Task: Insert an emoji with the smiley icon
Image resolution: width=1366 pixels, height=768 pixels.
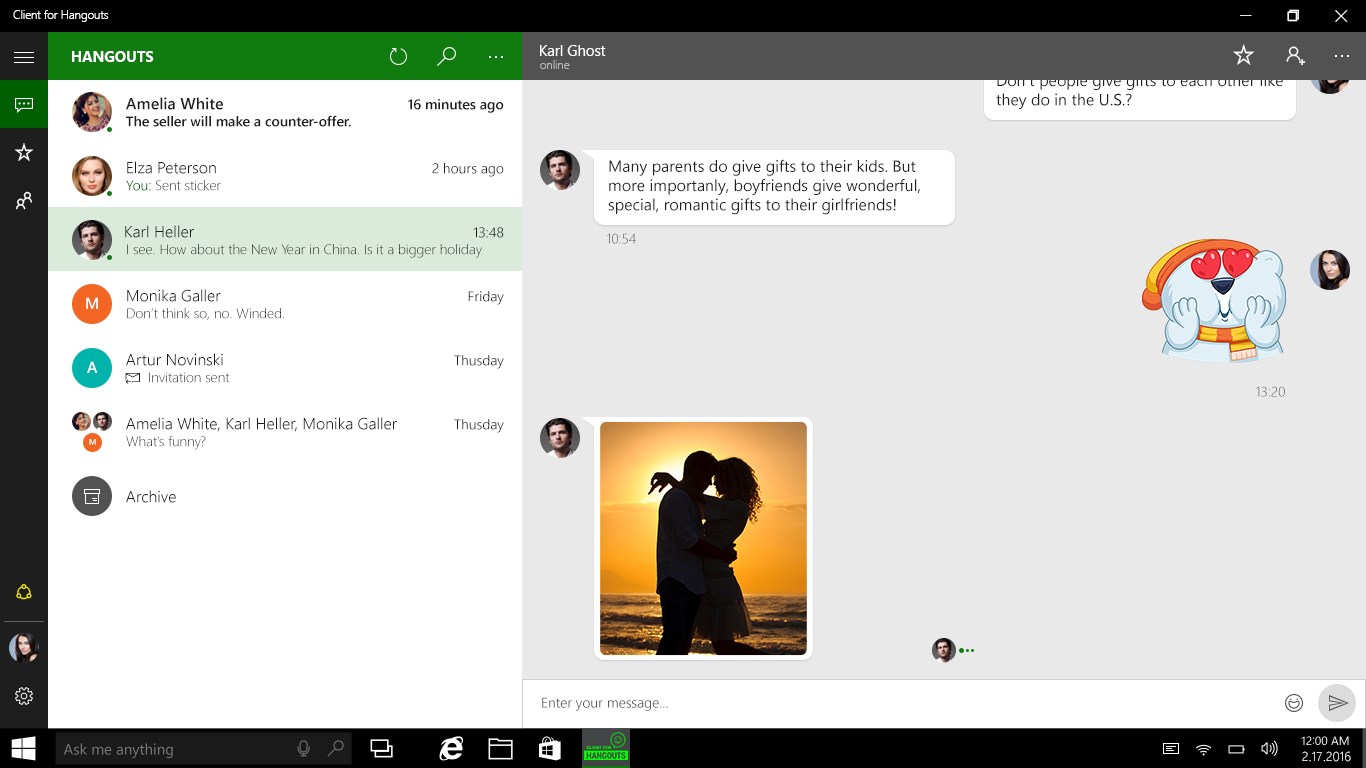Action: [1293, 702]
